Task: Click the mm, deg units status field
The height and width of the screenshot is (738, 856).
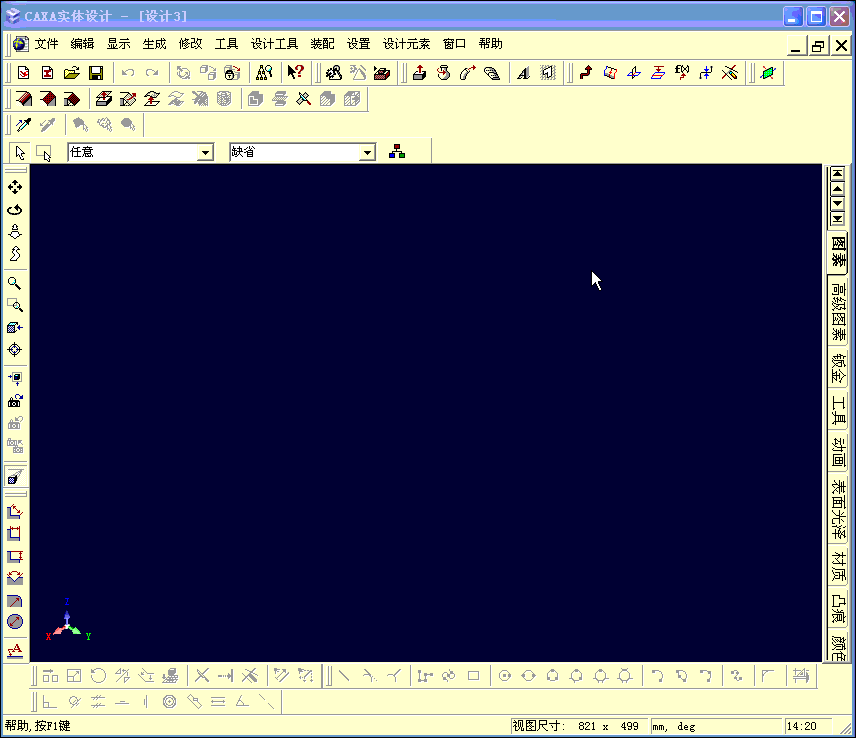Action: point(716,726)
